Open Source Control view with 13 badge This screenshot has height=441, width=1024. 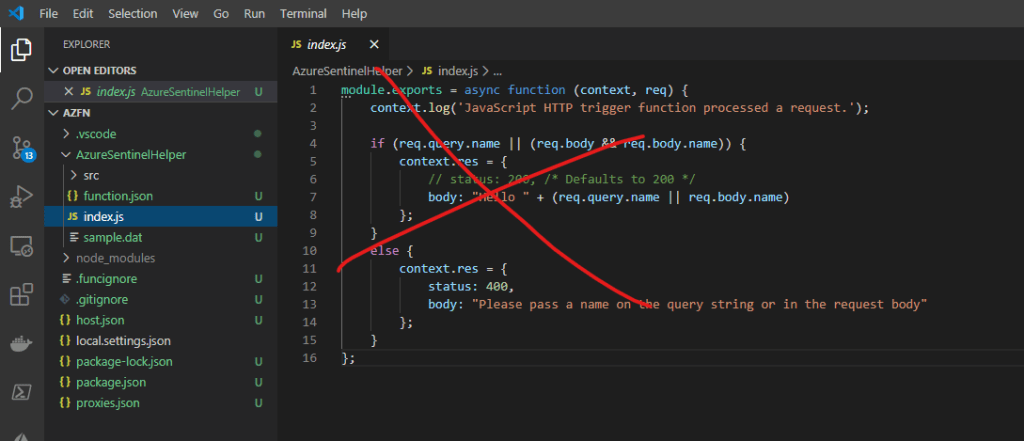(21, 148)
